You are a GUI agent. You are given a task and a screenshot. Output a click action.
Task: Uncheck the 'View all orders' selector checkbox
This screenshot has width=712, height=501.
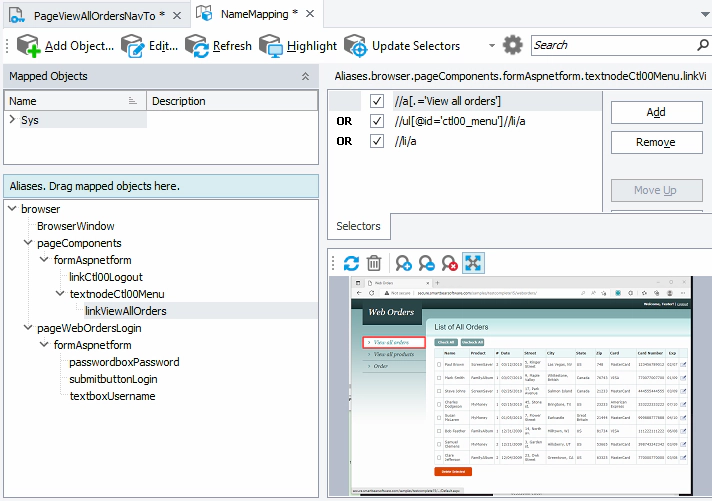coord(376,101)
